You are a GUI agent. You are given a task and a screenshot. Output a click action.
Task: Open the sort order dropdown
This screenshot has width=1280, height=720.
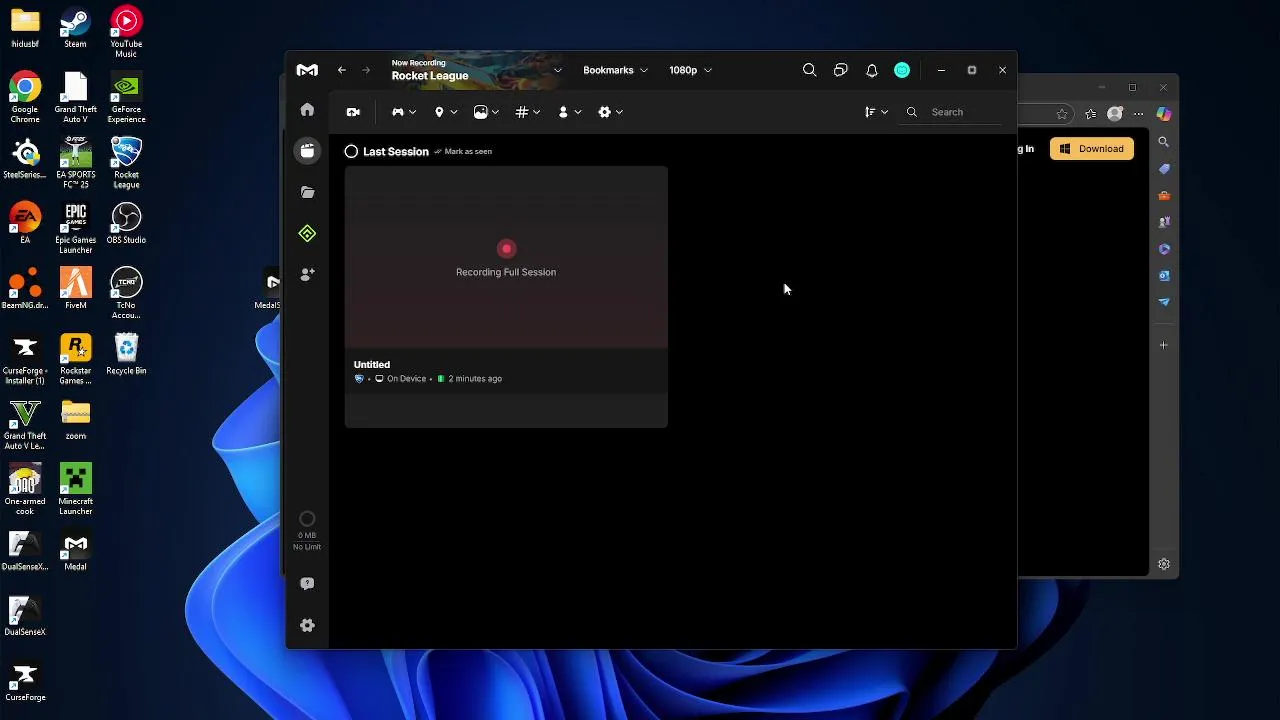click(876, 112)
